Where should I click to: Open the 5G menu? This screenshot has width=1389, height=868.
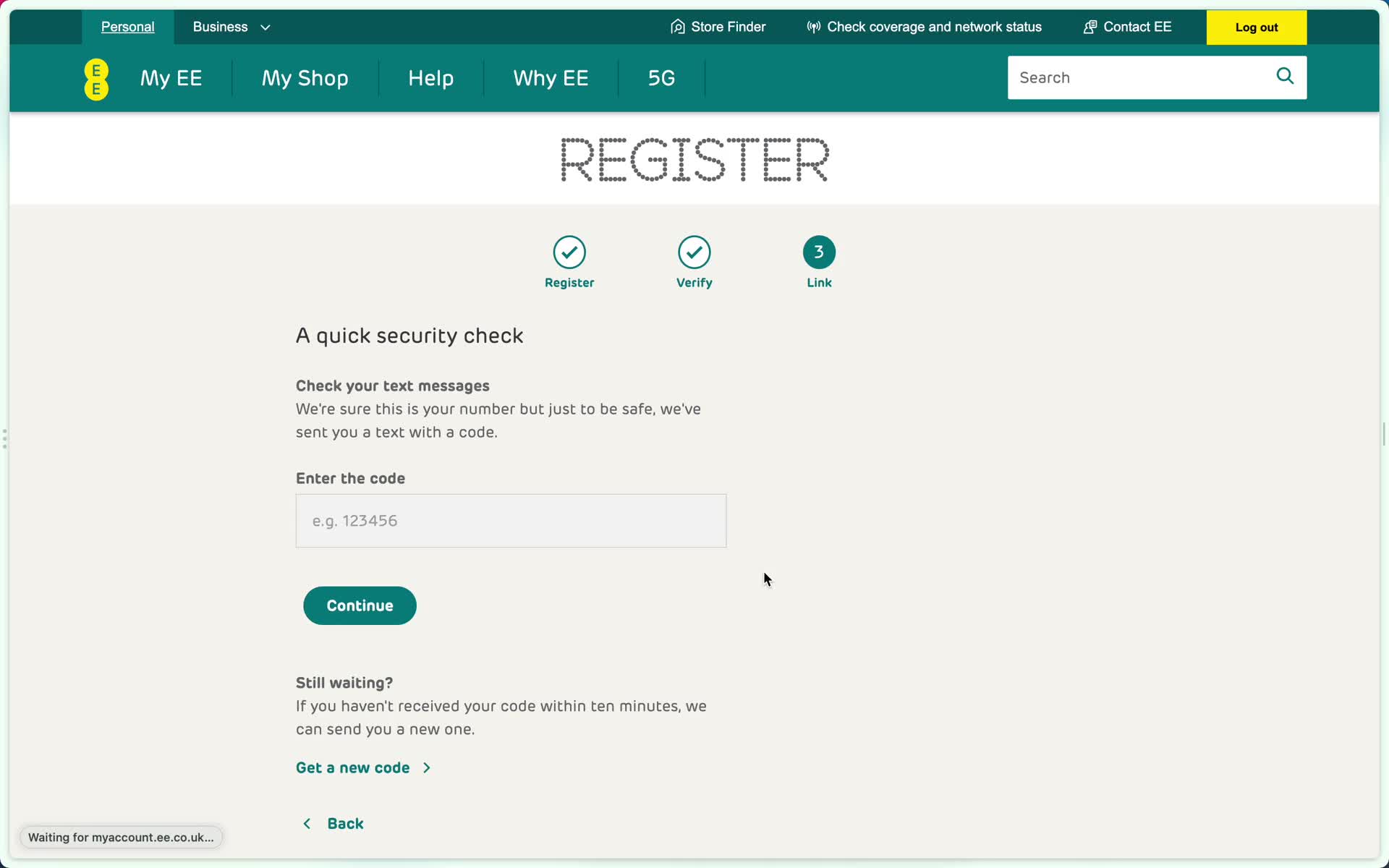click(x=662, y=78)
